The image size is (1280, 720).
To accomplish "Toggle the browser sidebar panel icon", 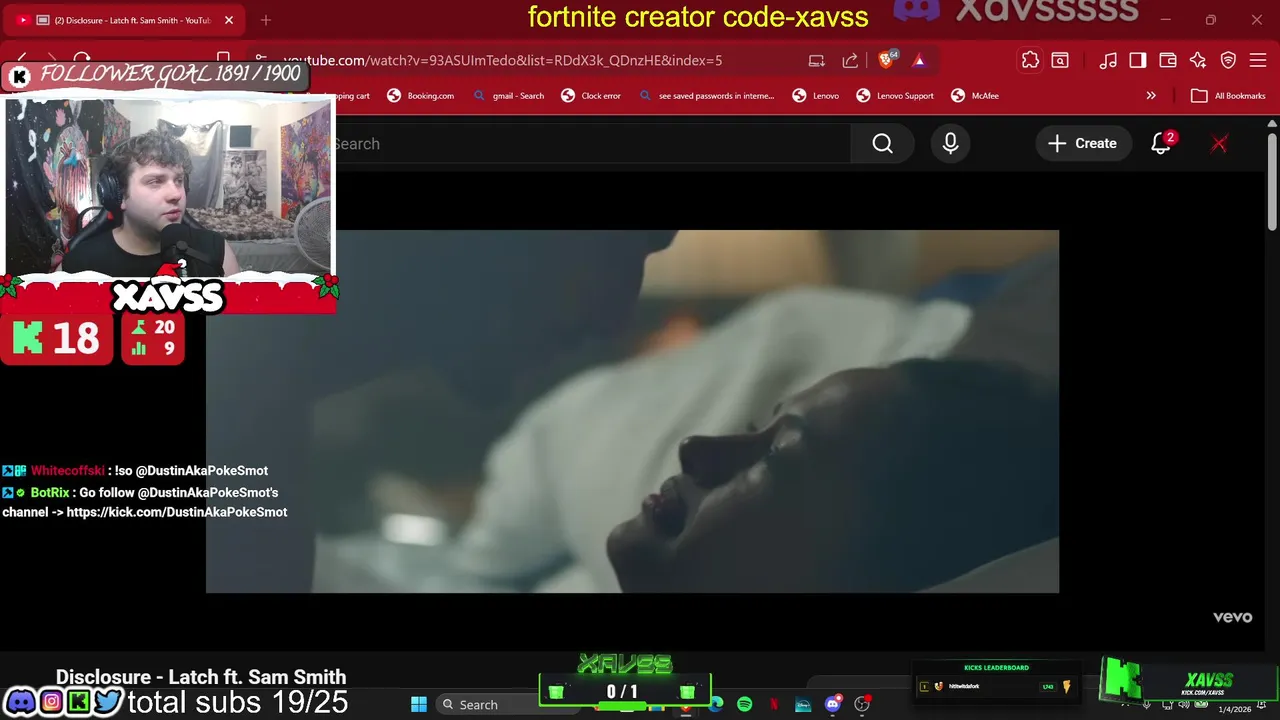I will 1138,60.
